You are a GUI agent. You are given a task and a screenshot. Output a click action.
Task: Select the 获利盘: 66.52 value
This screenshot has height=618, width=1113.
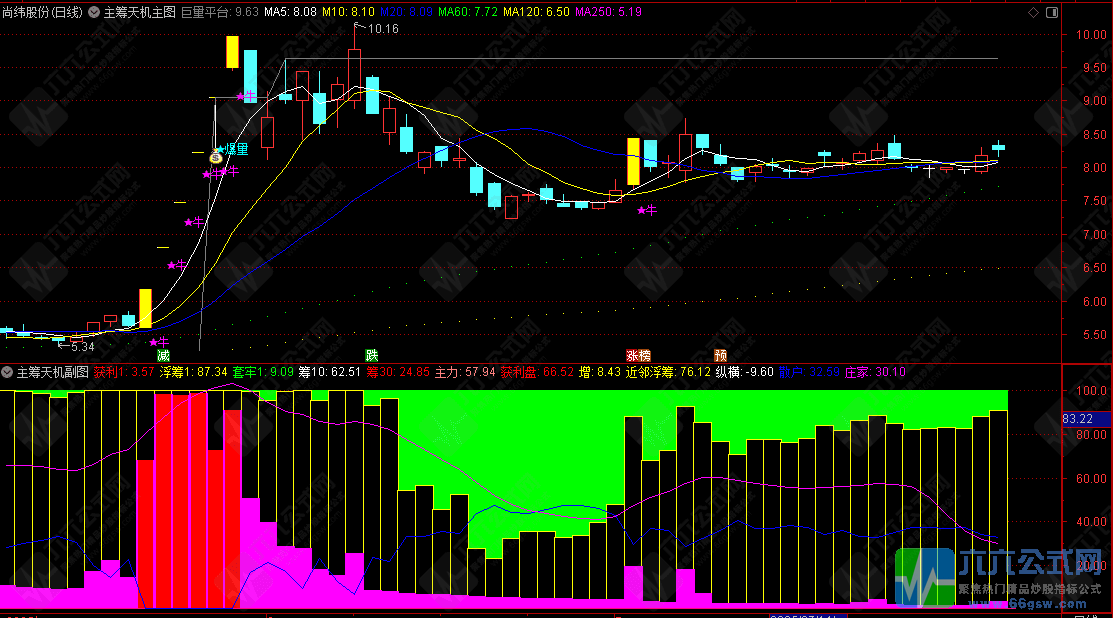tap(537, 372)
